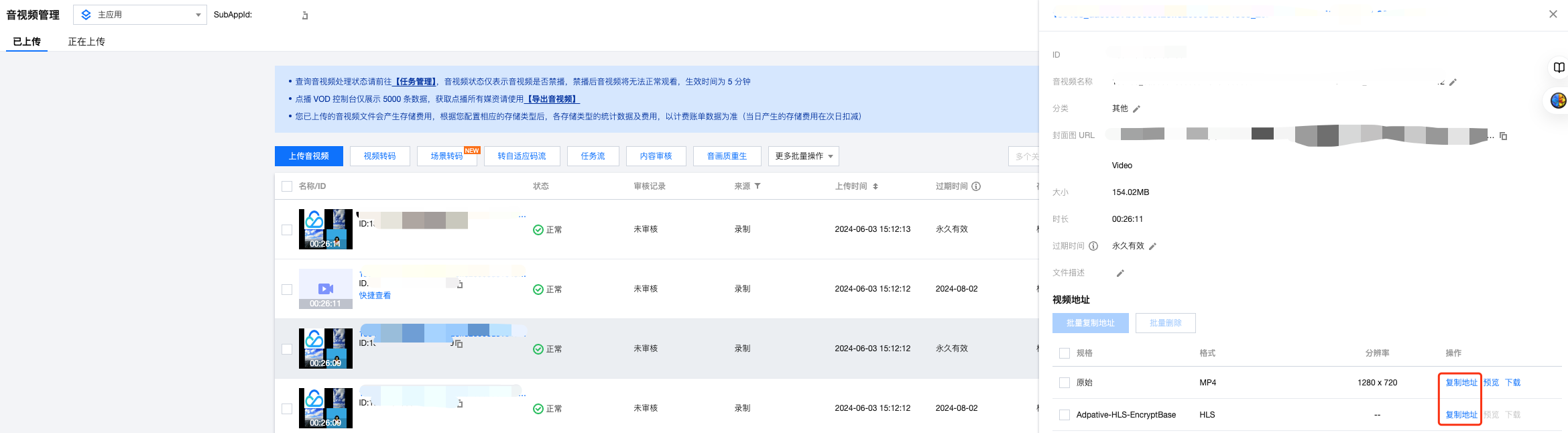This screenshot has height=433, width=1568.
Task: Check the row containing 快捷查看 link
Action: point(287,290)
